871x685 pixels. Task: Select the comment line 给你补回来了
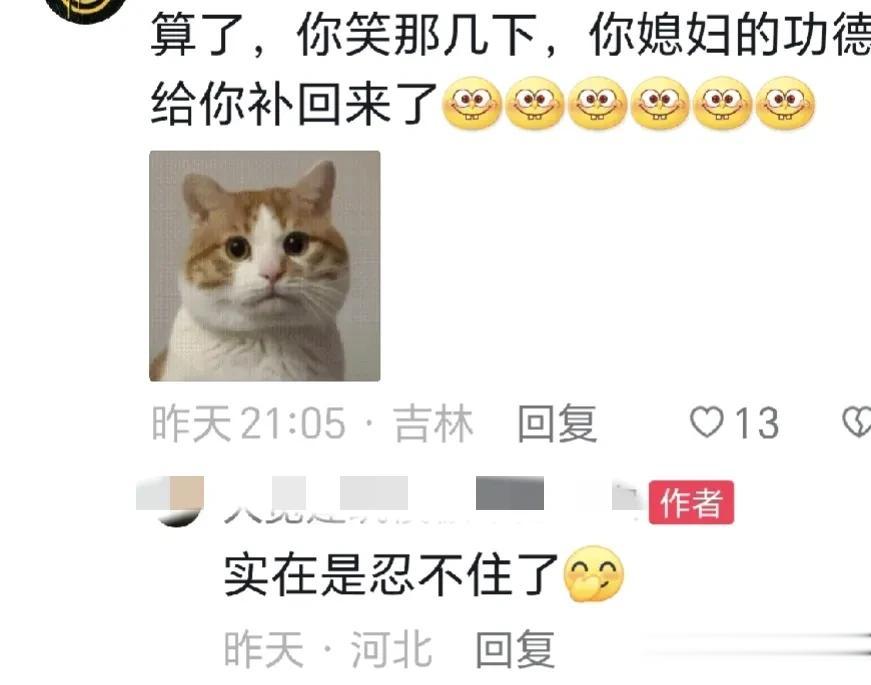click(293, 103)
